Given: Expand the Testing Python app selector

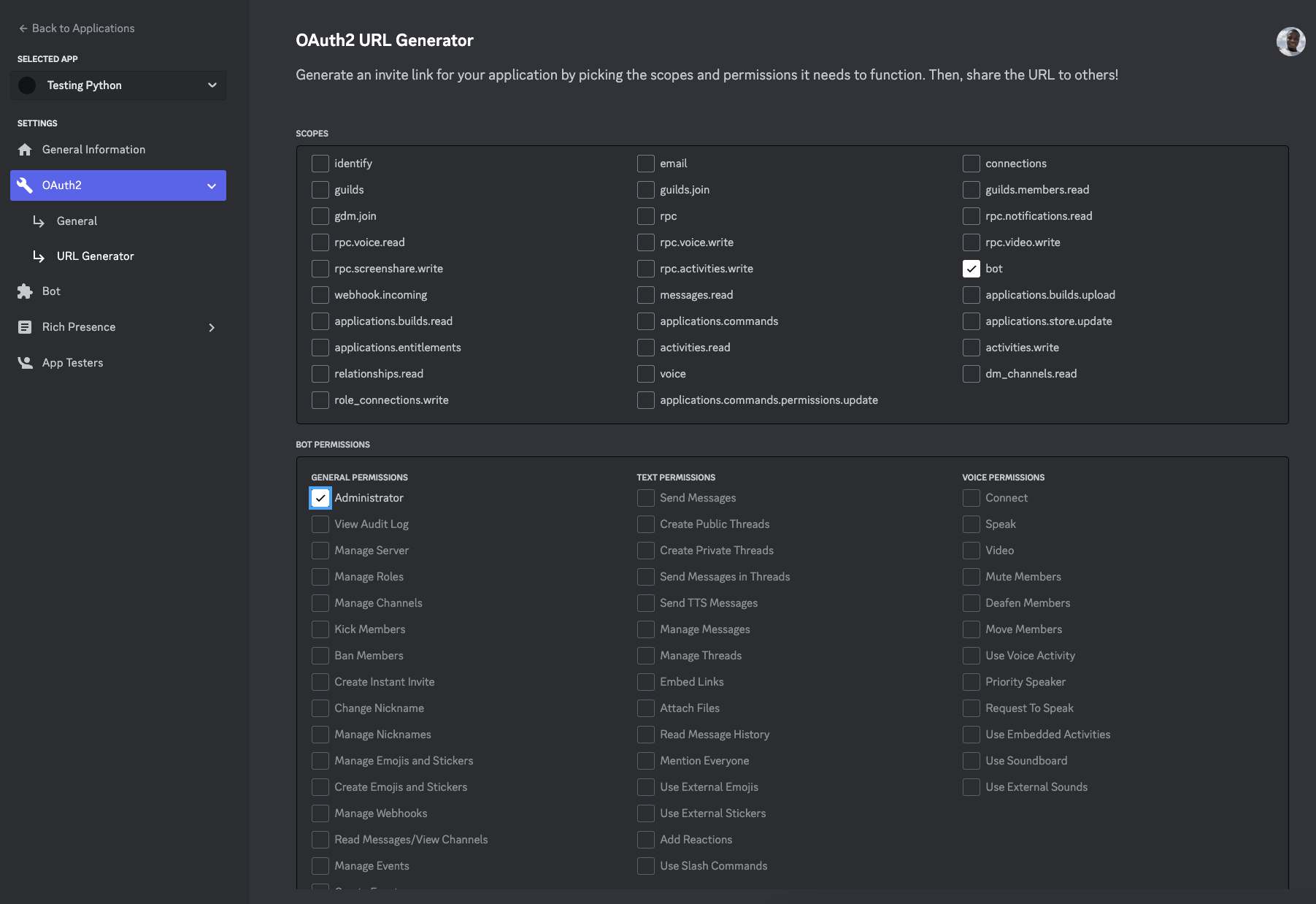Looking at the screenshot, I should [x=212, y=85].
